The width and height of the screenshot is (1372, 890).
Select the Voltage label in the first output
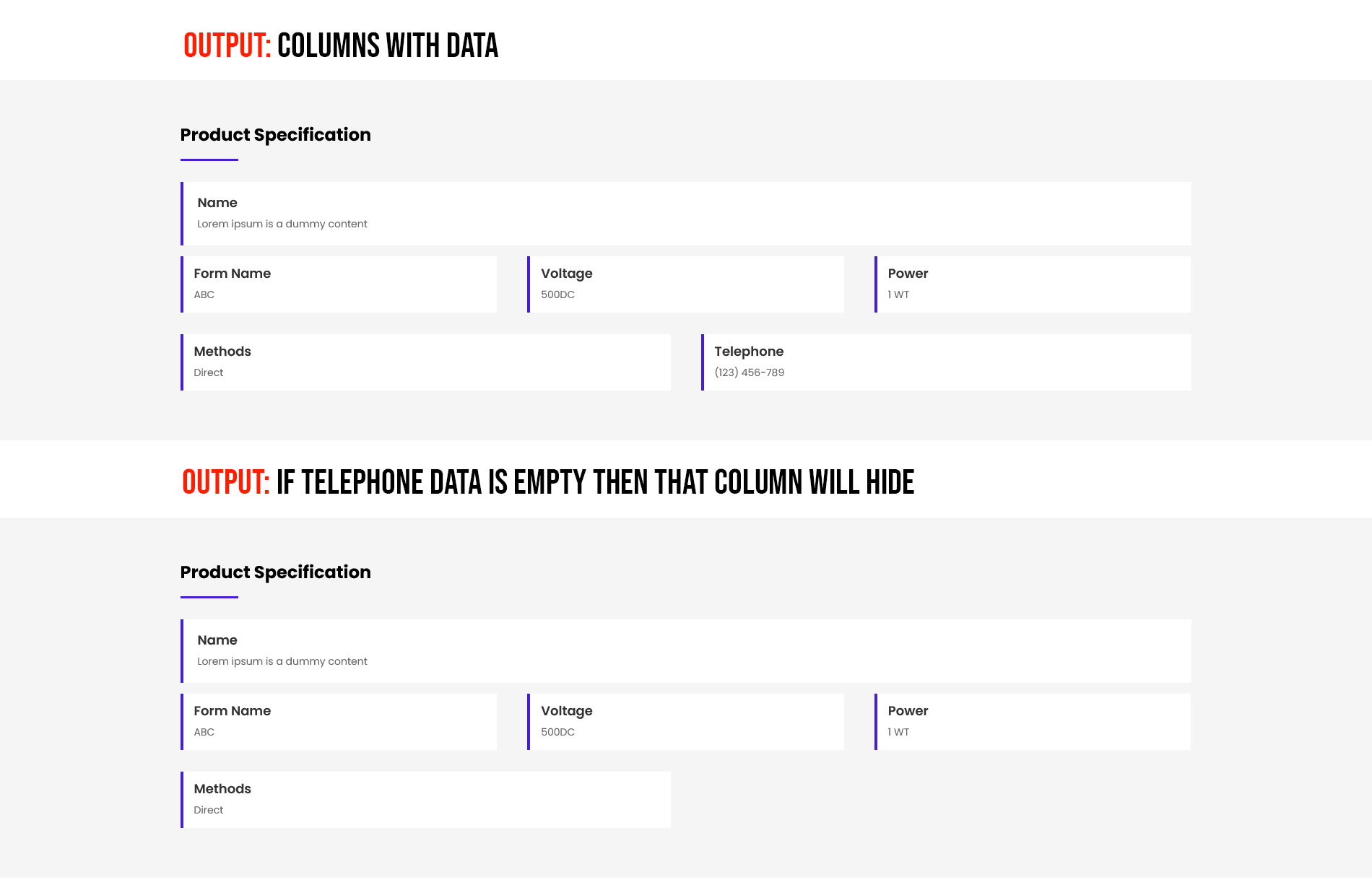(x=566, y=274)
